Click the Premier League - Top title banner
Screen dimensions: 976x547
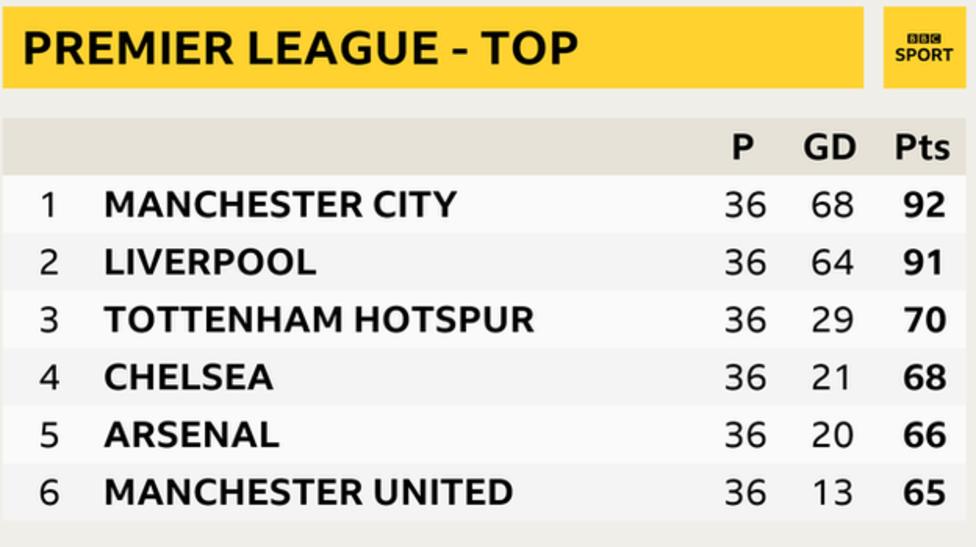[433, 48]
